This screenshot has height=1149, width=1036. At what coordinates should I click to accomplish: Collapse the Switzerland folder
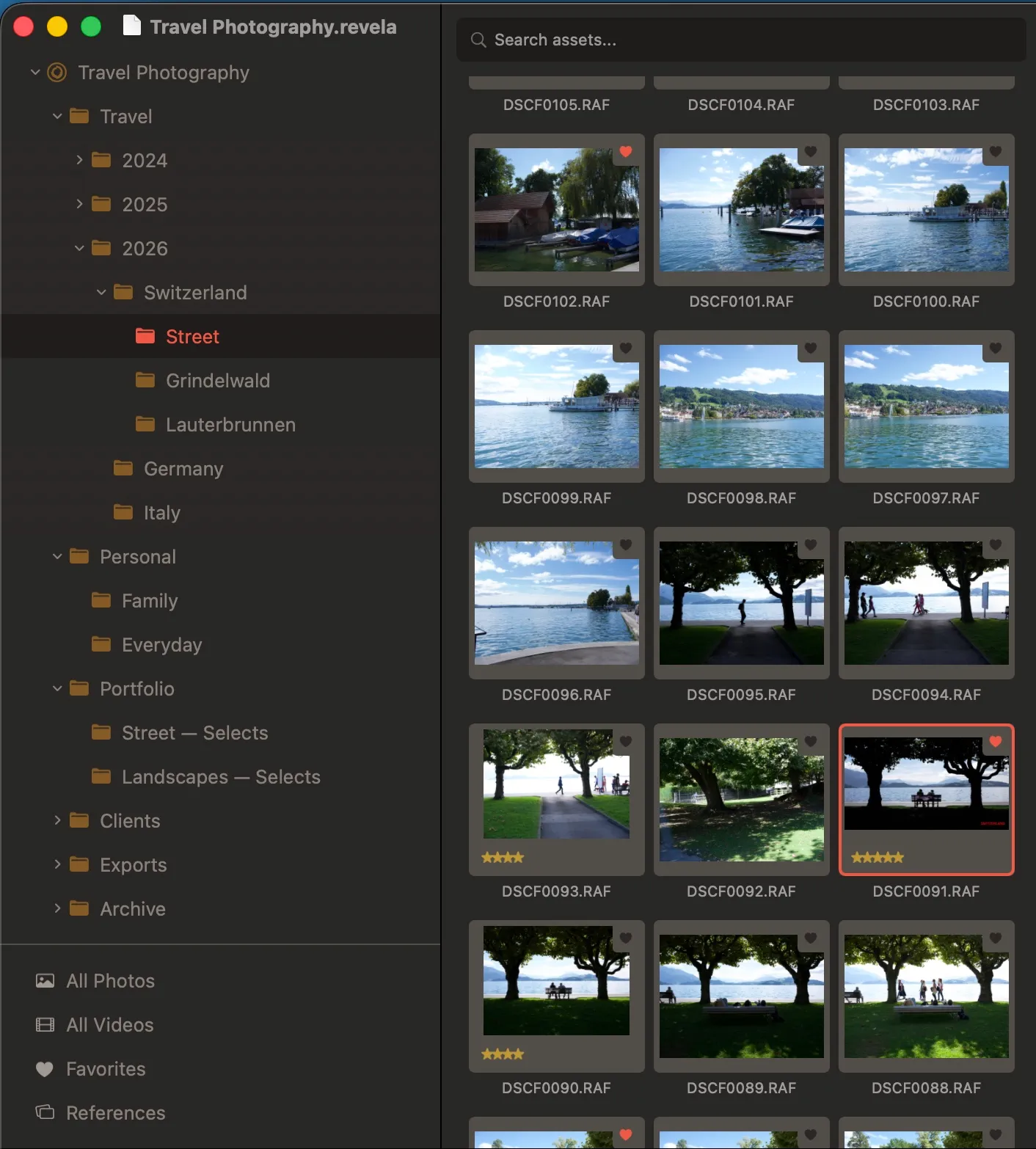(x=101, y=292)
